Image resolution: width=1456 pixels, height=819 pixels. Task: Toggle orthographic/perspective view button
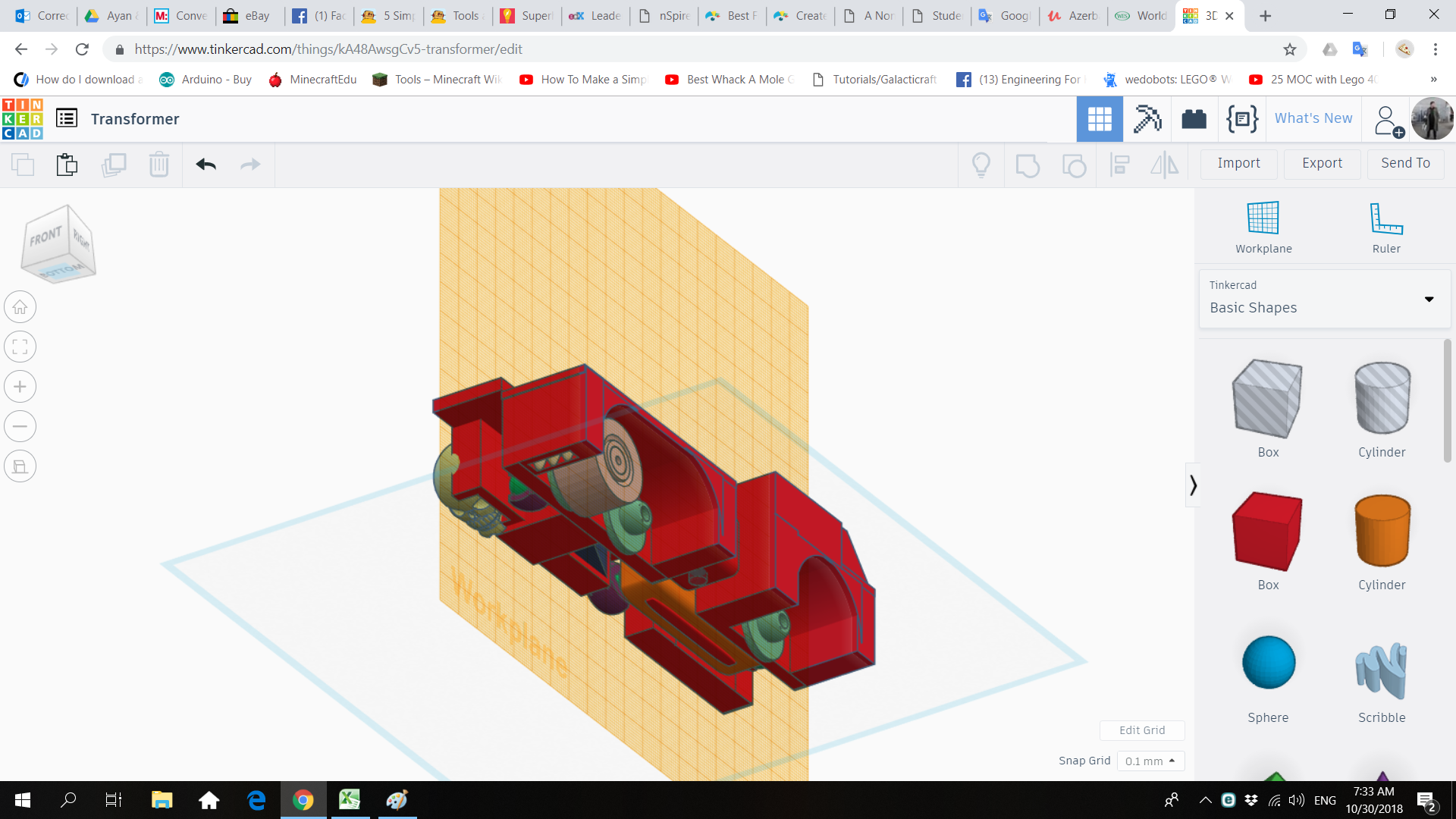tap(20, 466)
